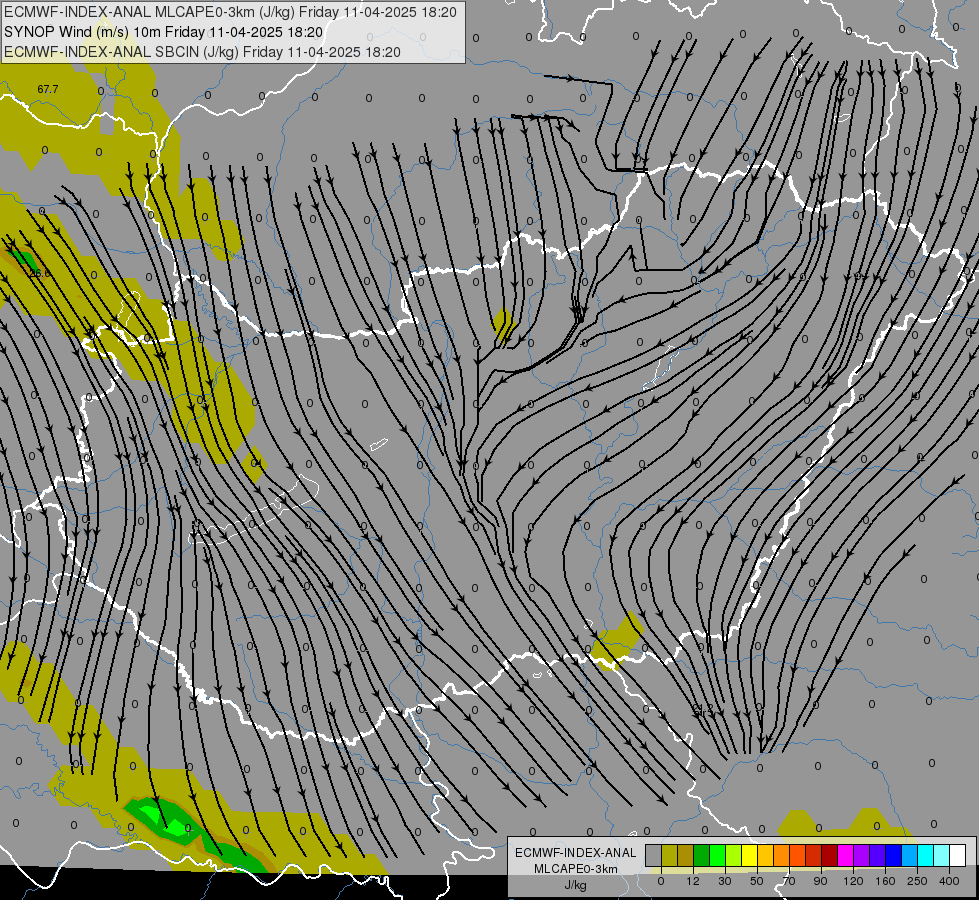This screenshot has width=979, height=900.
Task: Click the SBCIN title line at top
Action: click(202, 52)
